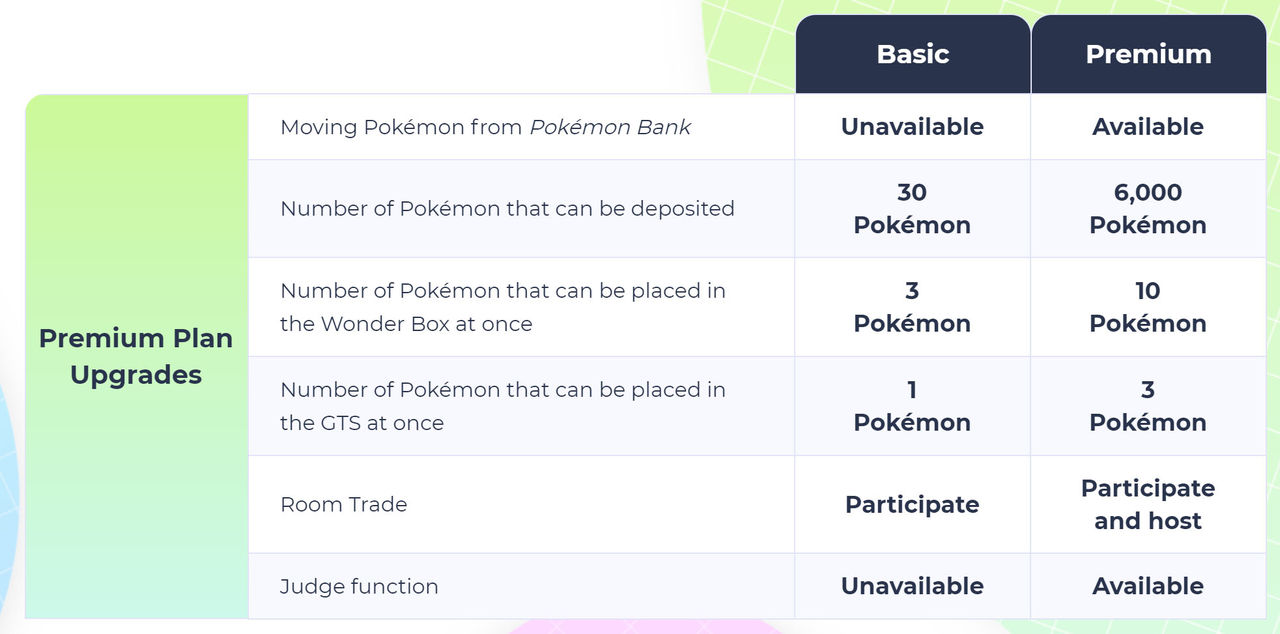
Task: Click the Basic Wonder Box 3 Pokémon cell
Action: point(912,307)
